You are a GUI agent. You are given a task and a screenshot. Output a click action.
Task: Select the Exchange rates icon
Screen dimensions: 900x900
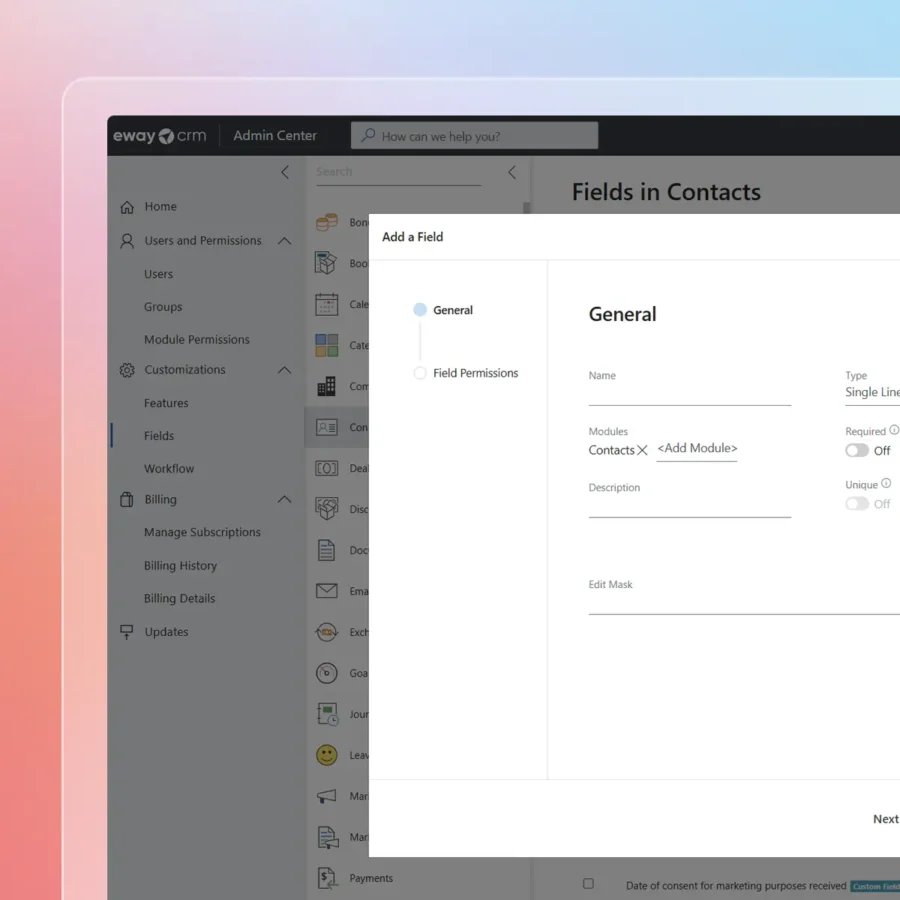(327, 632)
